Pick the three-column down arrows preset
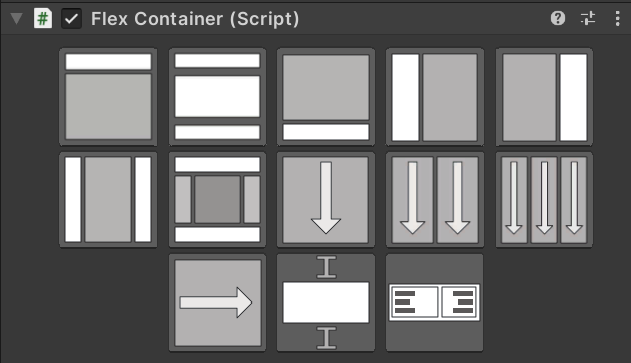The image size is (631, 363). pyautogui.click(x=544, y=200)
